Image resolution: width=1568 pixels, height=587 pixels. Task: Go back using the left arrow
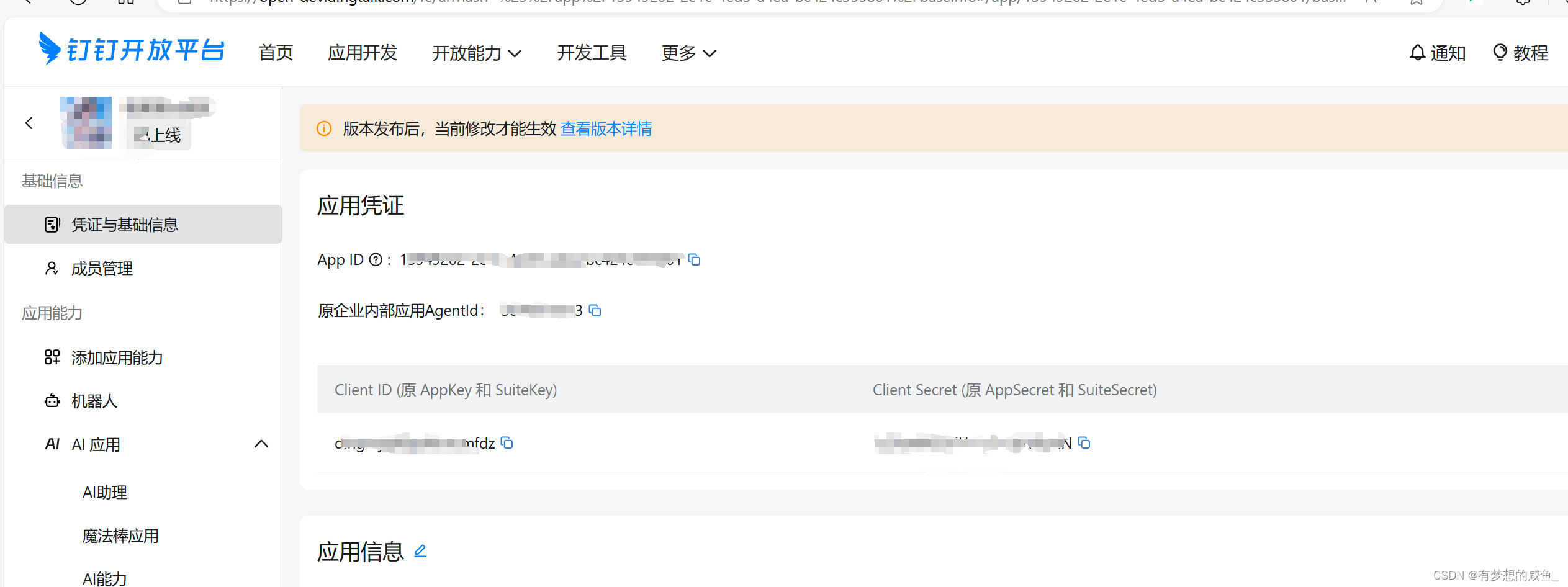click(29, 123)
